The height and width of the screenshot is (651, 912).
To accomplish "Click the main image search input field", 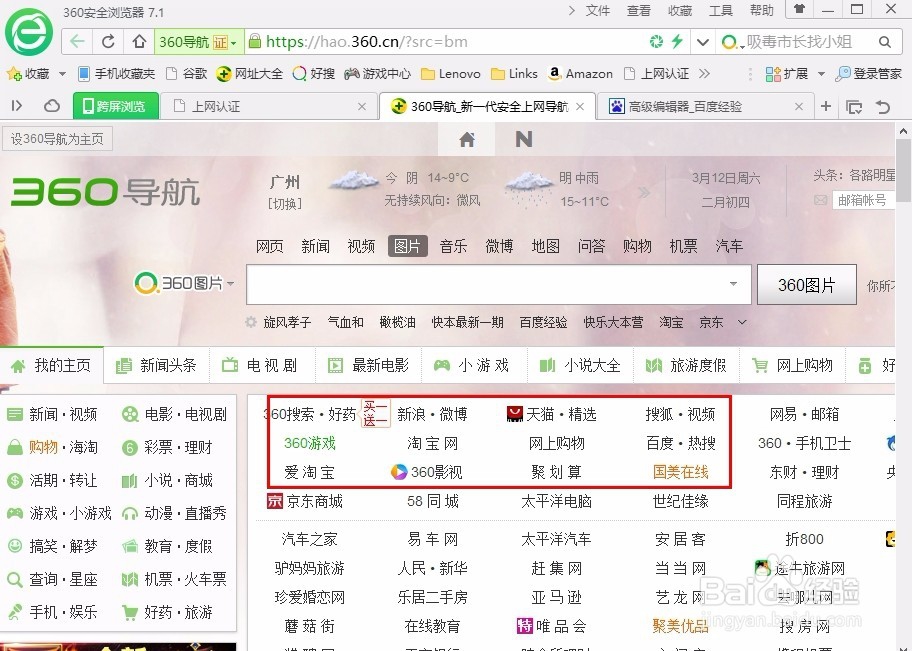I will tap(498, 284).
